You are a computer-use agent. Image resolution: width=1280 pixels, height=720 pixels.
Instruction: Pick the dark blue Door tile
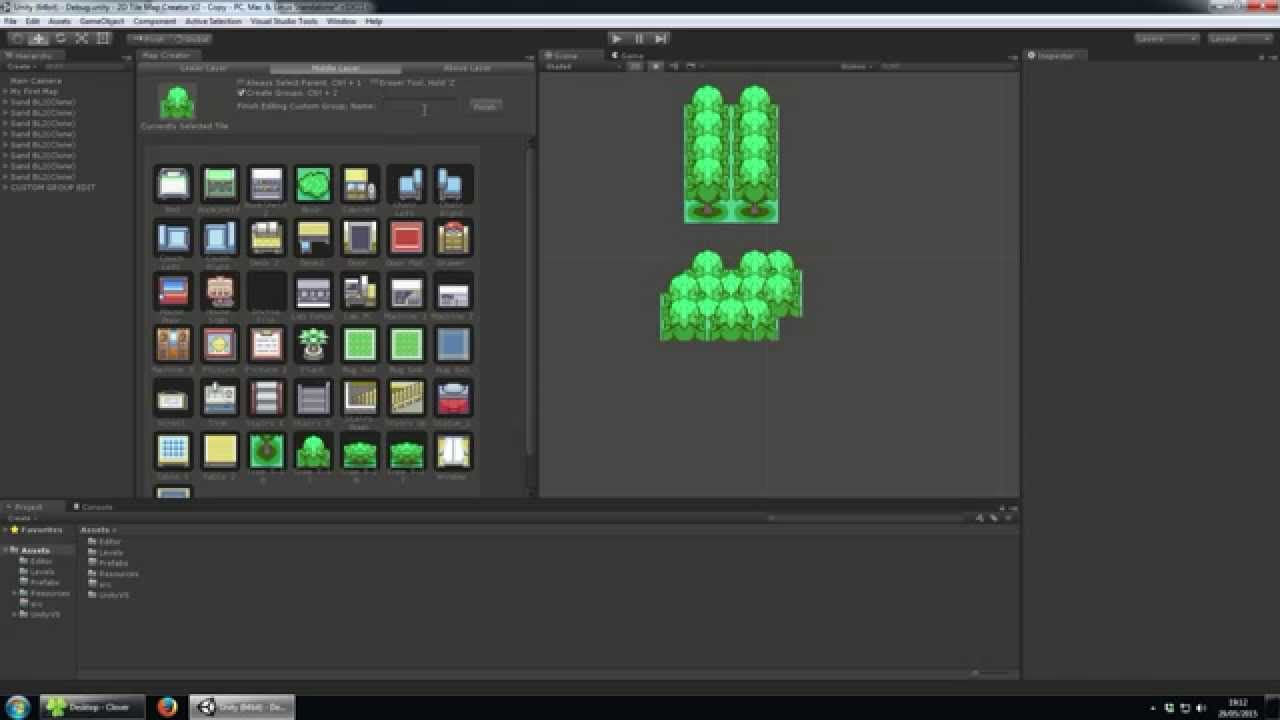point(360,238)
